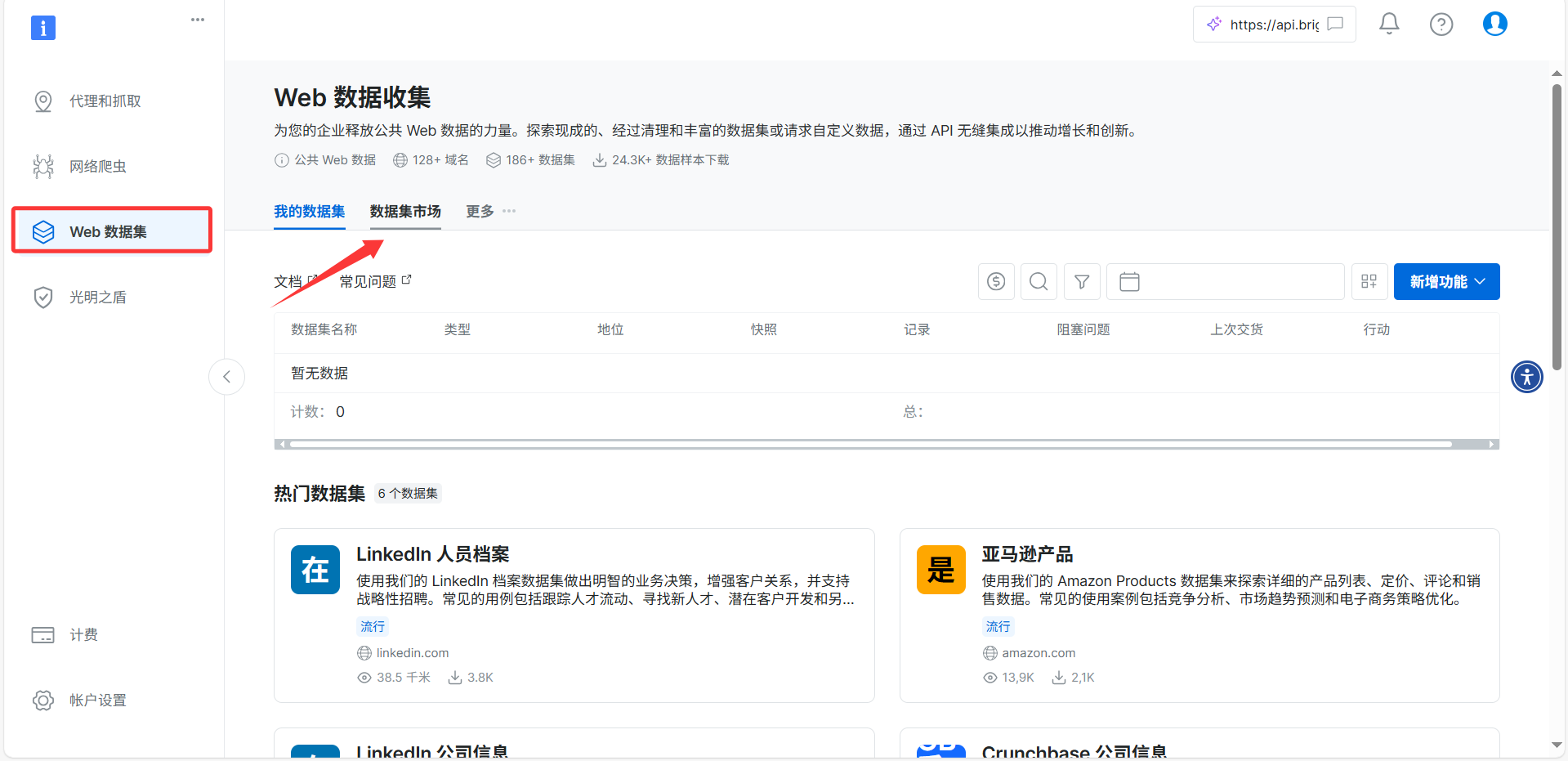
Task: Select the 我的数据集 tab
Action: tap(309, 212)
